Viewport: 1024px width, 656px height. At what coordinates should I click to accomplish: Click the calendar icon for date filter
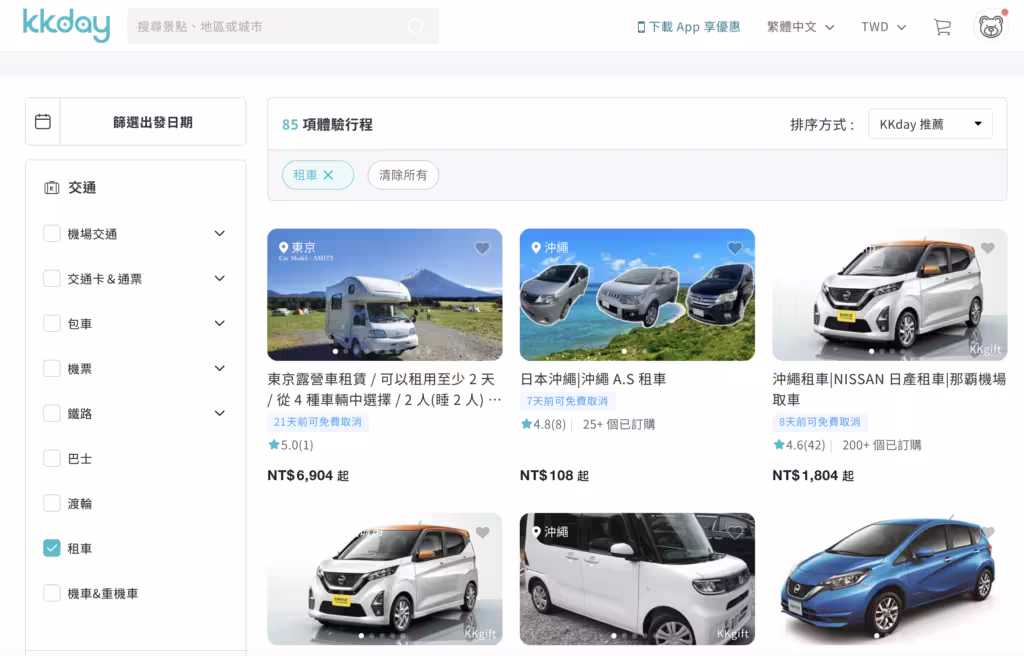[43, 122]
